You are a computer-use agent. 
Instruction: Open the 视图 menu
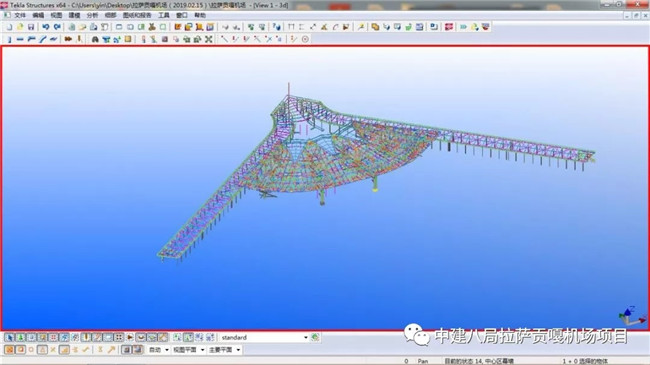56,15
